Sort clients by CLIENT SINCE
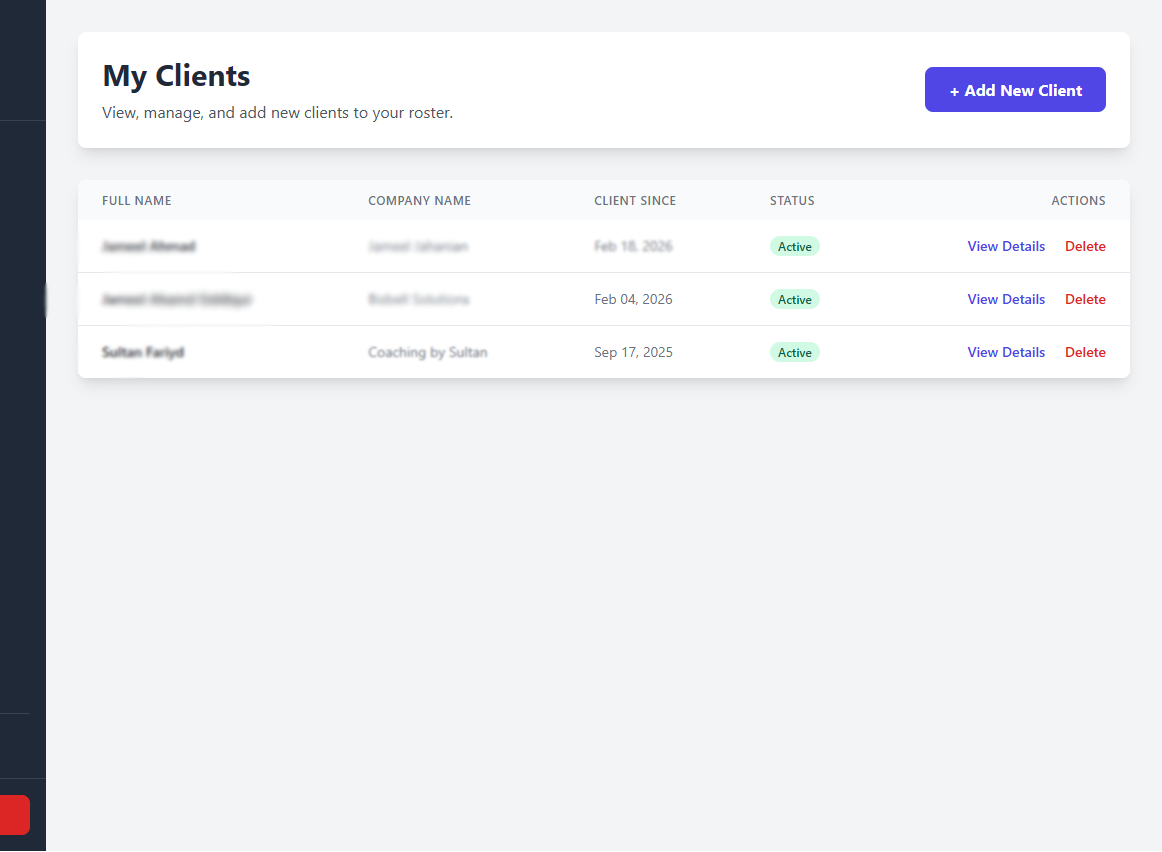The image size is (1162, 852). point(635,200)
